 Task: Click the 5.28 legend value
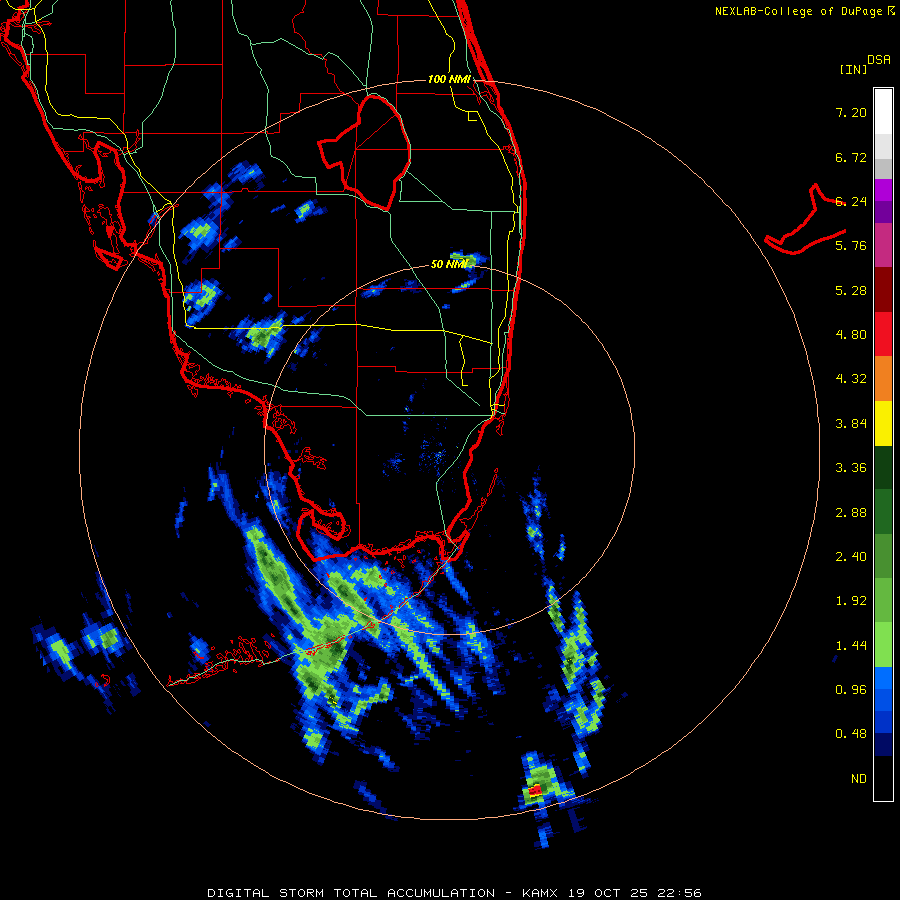coord(851,290)
